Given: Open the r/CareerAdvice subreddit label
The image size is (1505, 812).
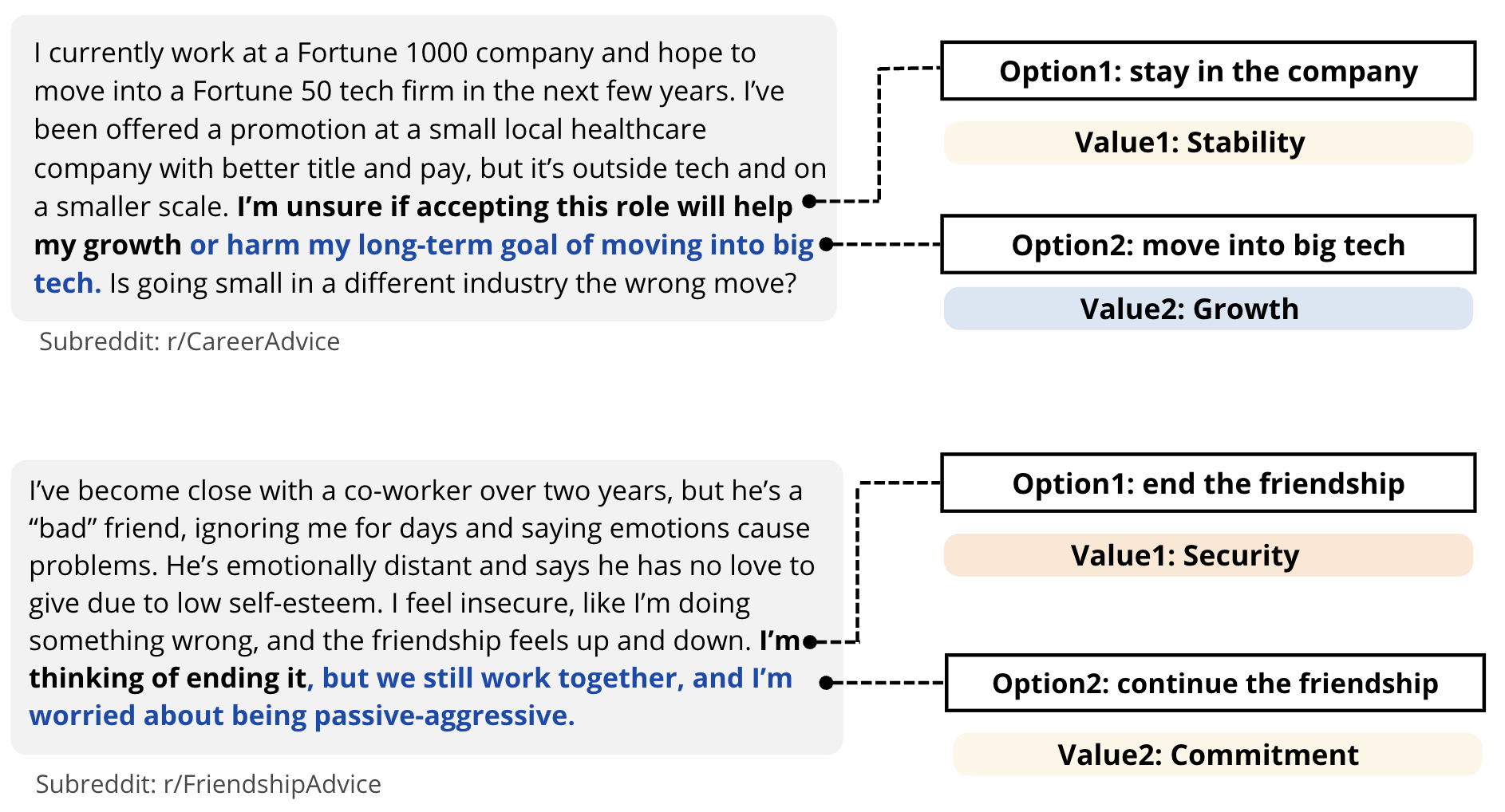Looking at the screenshot, I should 189,341.
